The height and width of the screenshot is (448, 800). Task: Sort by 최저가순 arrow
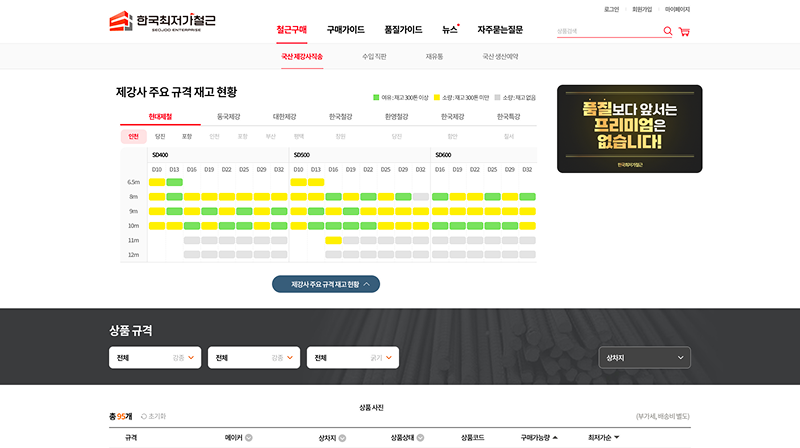pyautogui.click(x=617, y=438)
